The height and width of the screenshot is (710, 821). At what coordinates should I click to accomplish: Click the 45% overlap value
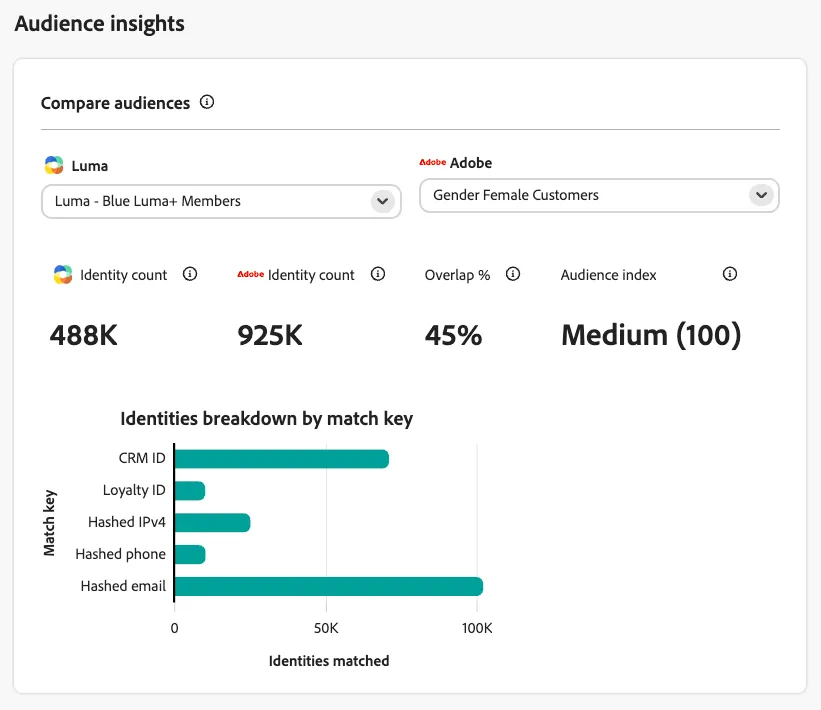(453, 336)
